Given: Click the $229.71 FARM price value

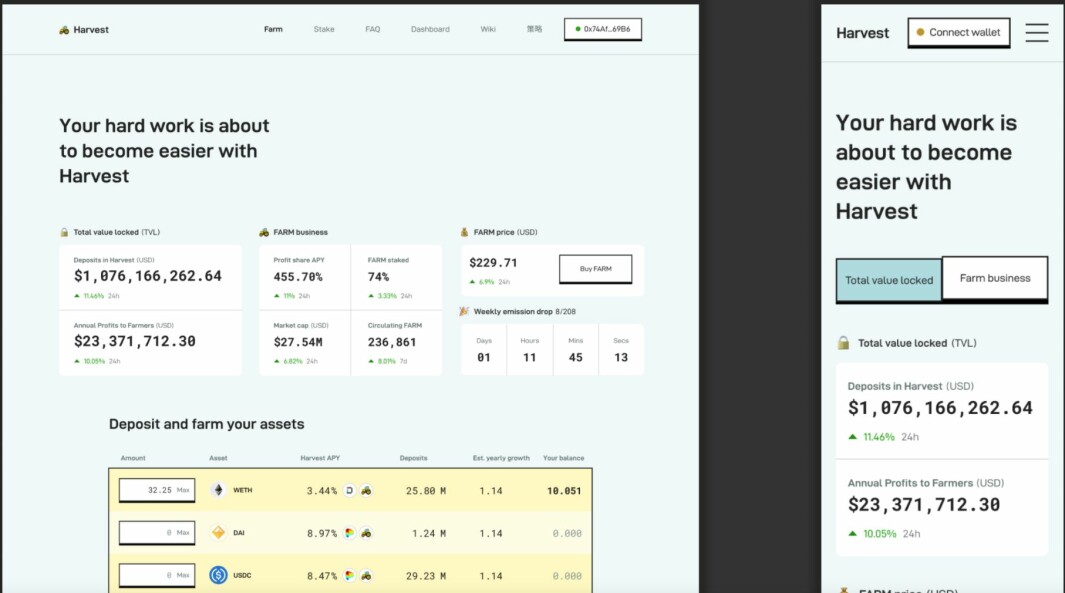Looking at the screenshot, I should [493, 263].
